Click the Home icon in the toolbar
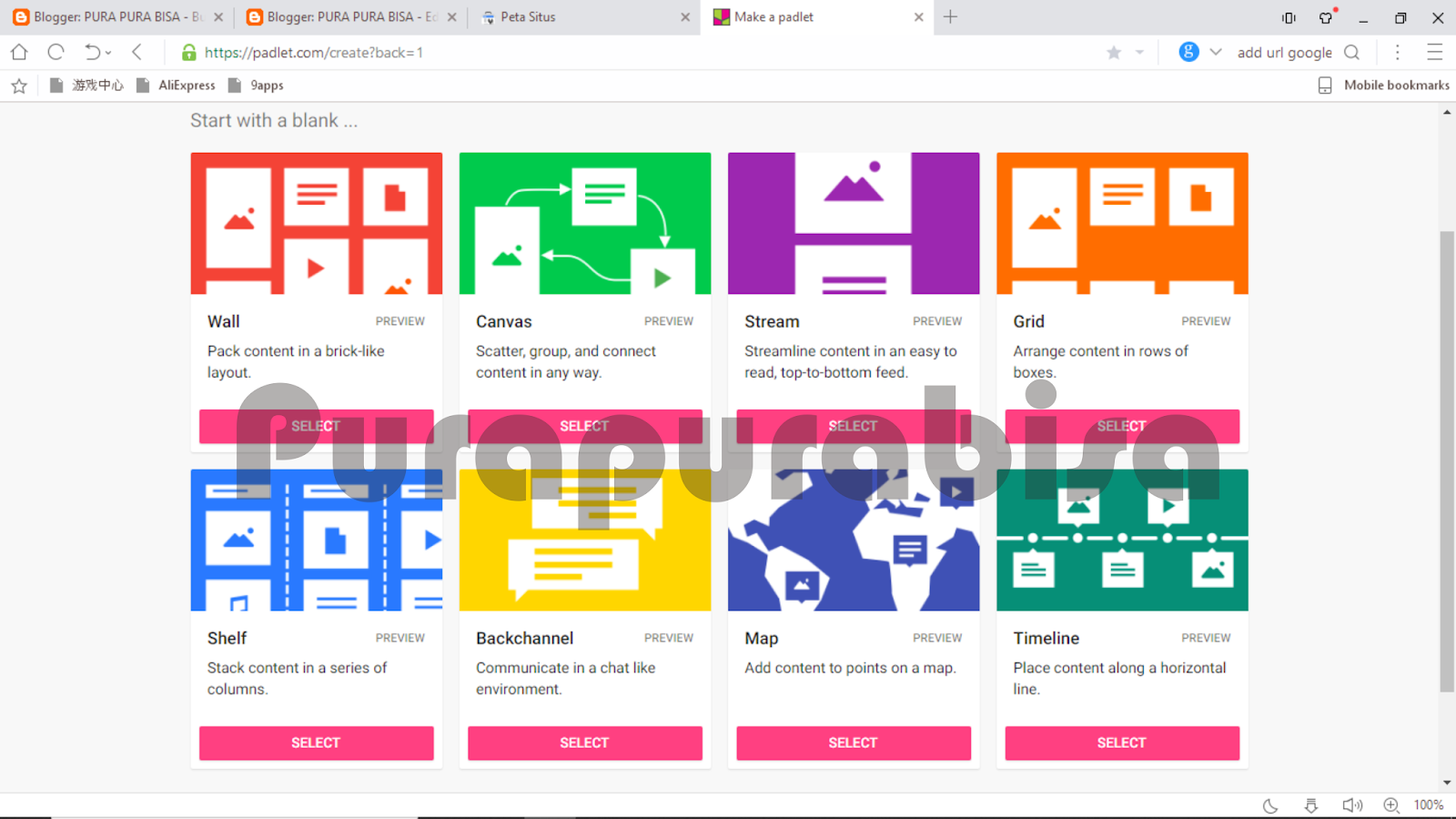Screen dimensions: 1456x819 [18, 52]
